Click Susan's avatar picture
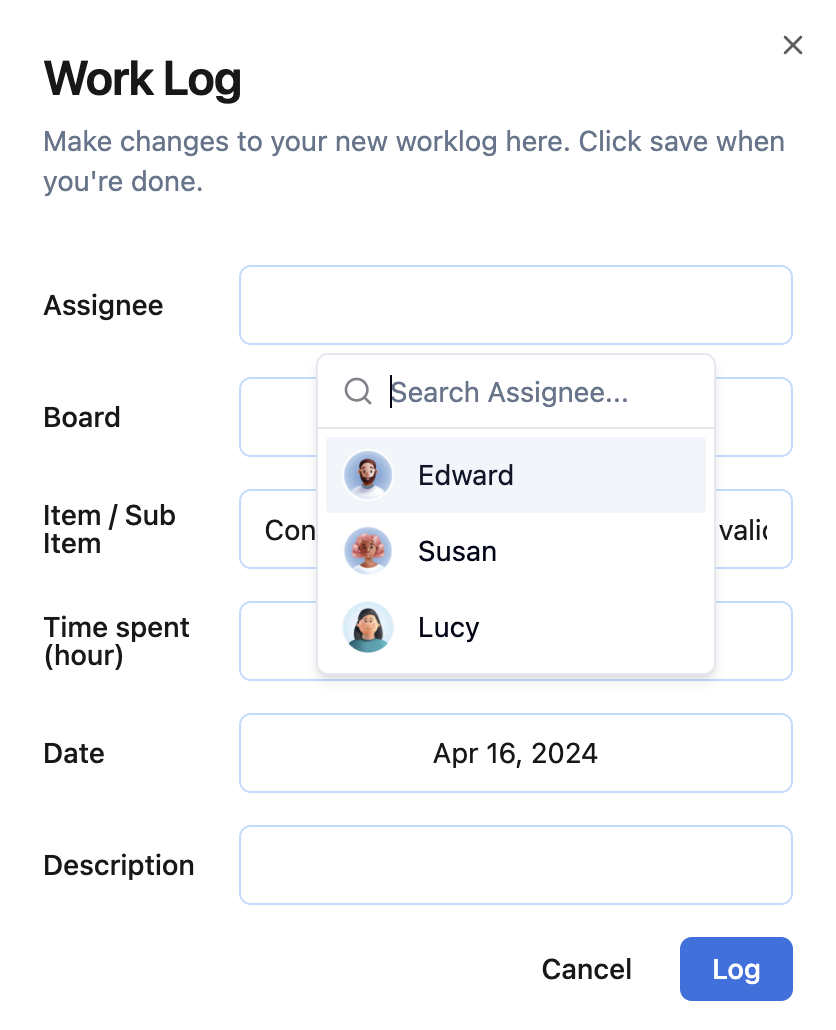The image size is (836, 1030). coord(368,551)
